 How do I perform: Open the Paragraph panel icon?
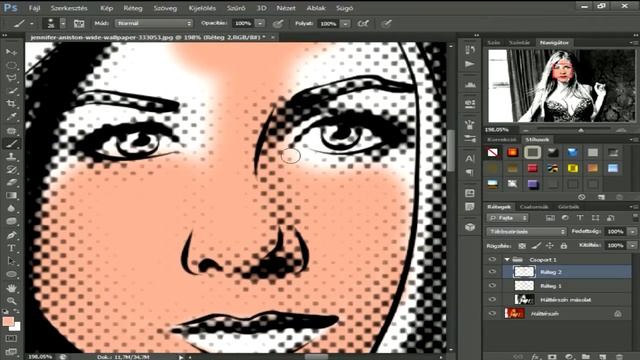(x=470, y=172)
